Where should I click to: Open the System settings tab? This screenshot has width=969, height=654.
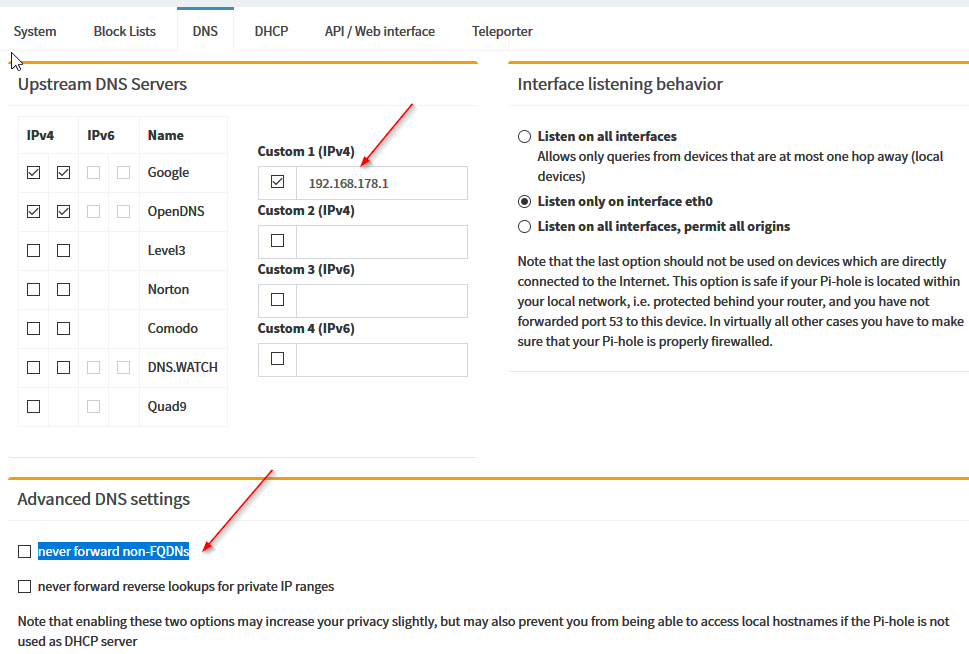[x=35, y=31]
